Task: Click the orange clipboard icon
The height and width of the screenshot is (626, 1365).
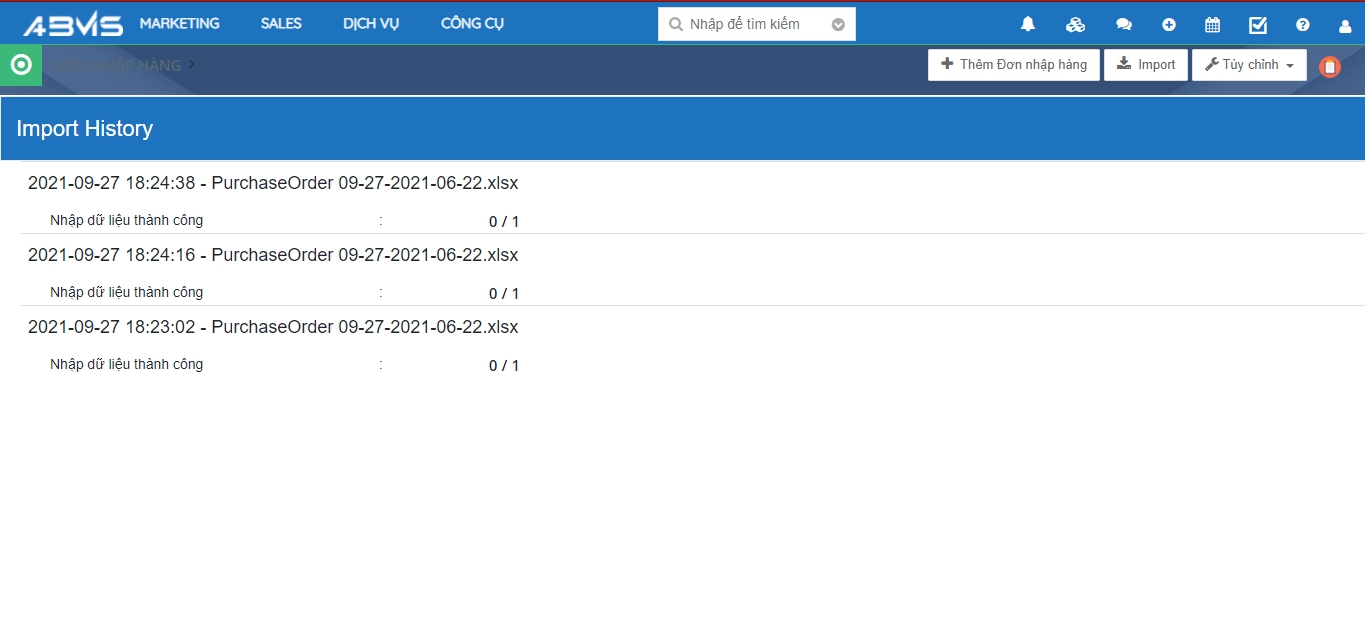Action: coord(1329,67)
